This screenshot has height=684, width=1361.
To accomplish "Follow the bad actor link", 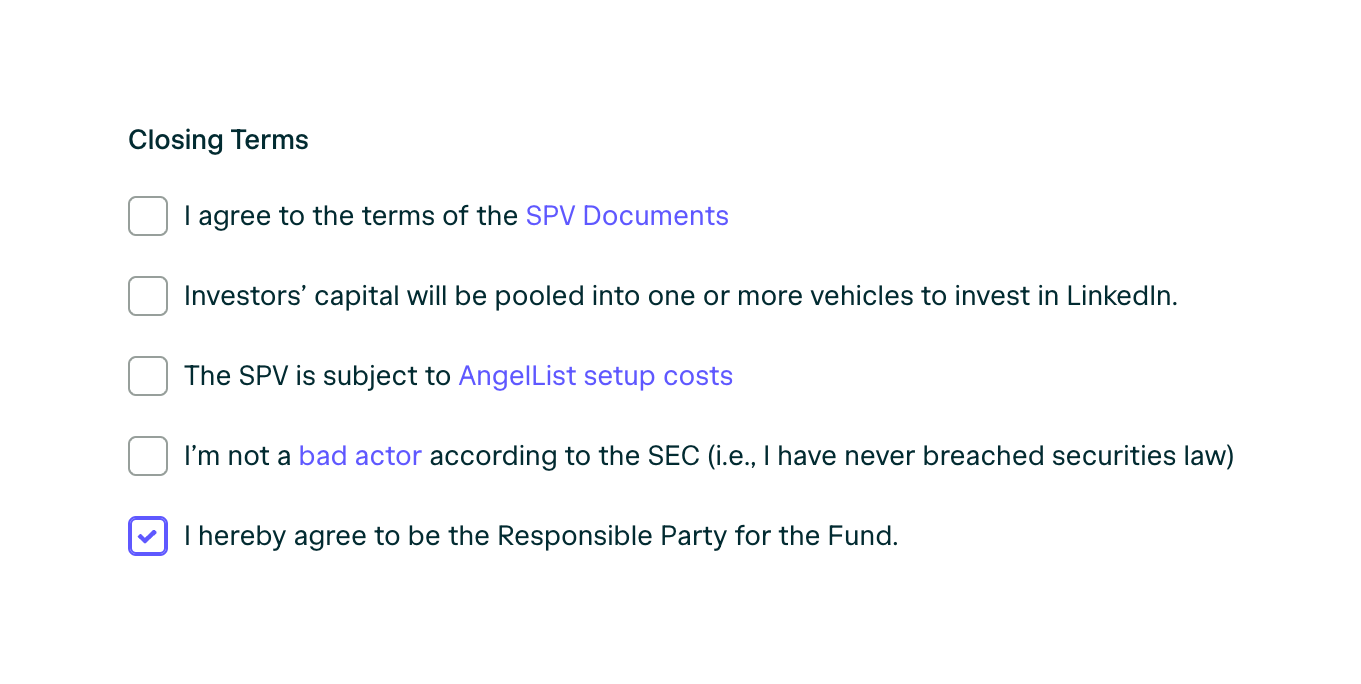I will (360, 456).
